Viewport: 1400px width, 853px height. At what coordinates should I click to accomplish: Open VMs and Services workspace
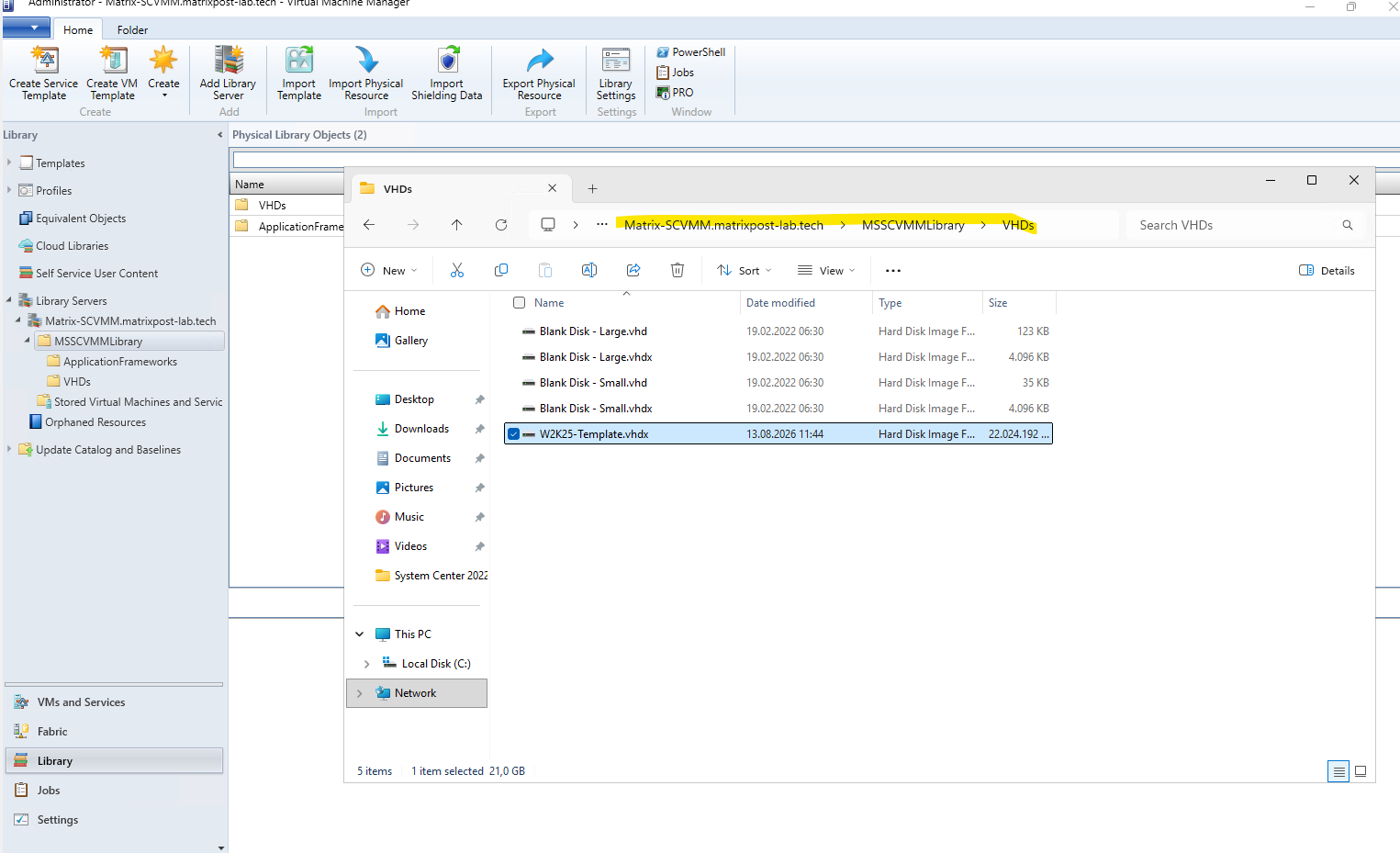click(x=114, y=702)
